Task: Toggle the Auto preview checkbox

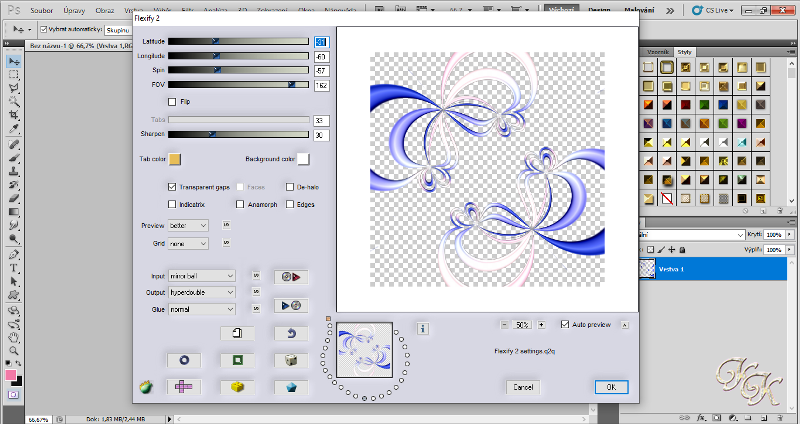Action: tap(565, 325)
